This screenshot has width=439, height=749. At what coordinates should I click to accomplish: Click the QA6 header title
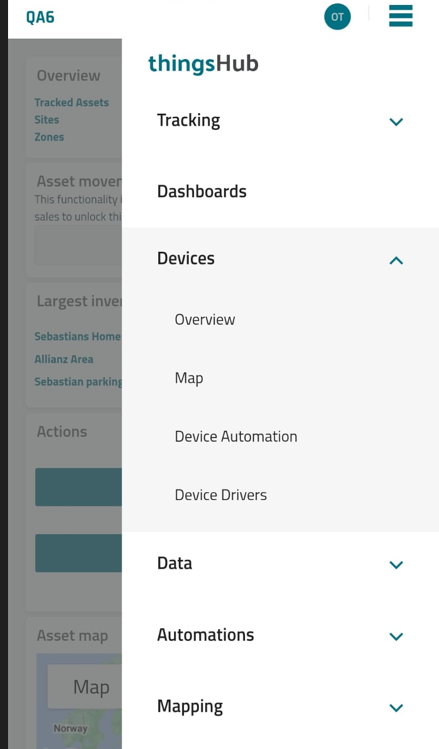[x=41, y=17]
